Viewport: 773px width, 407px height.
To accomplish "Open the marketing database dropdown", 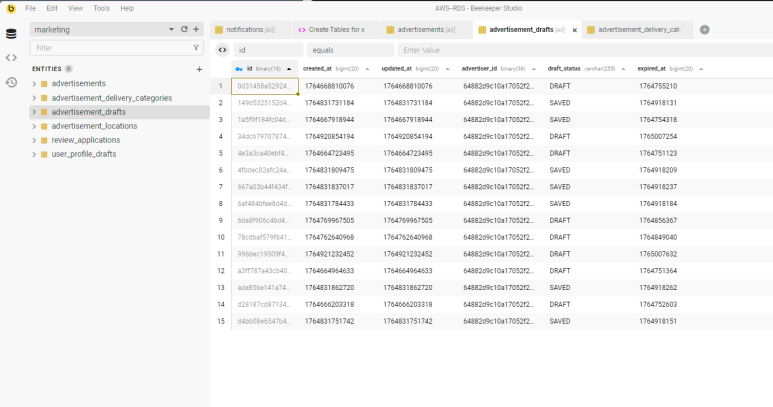I will [171, 30].
